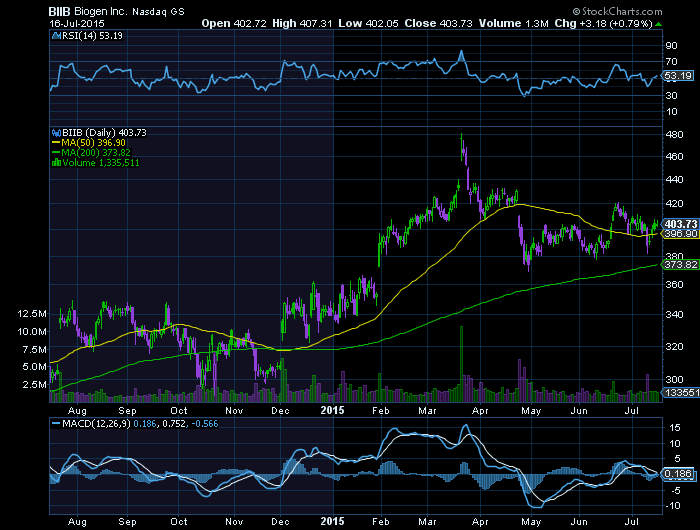The height and width of the screenshot is (530, 700).
Task: Click the 12.5M volume axis label
Action: [x=32, y=314]
